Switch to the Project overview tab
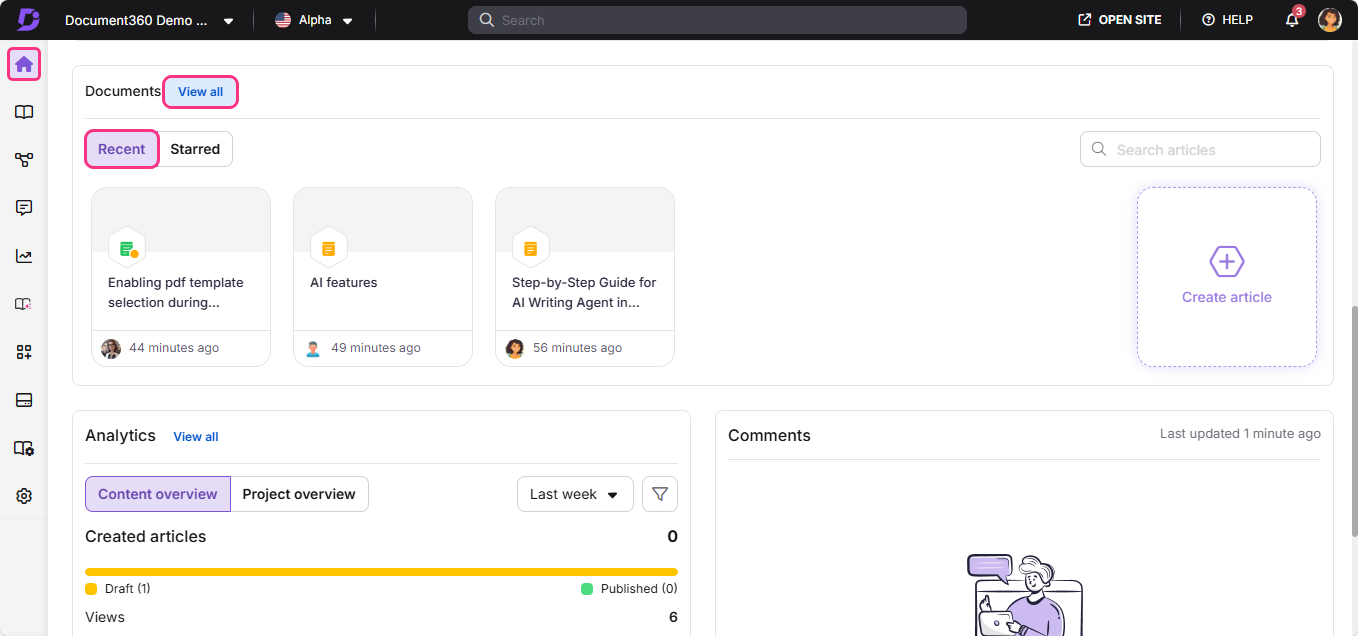 299,494
